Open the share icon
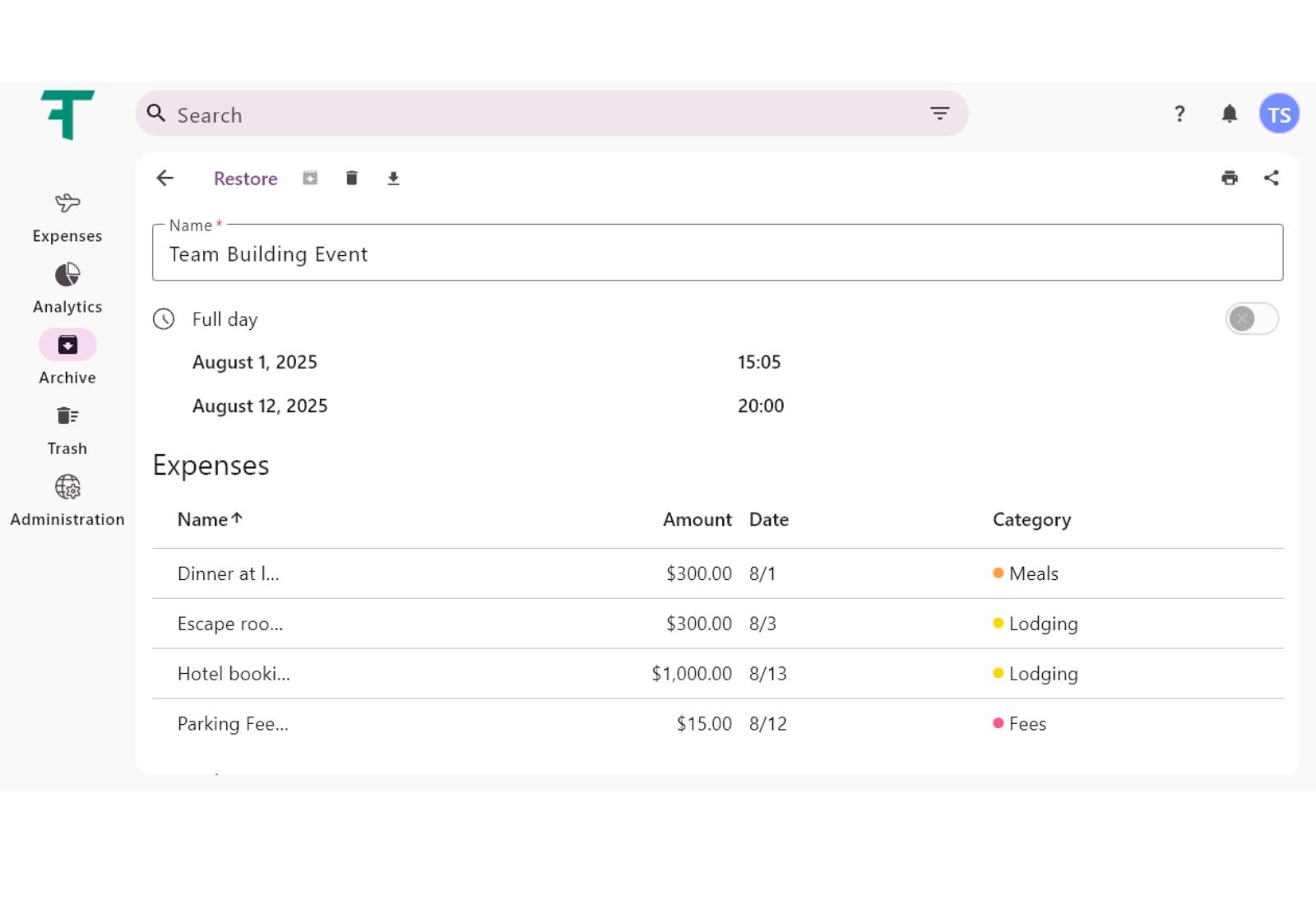1316x905 pixels. pos(1272,179)
